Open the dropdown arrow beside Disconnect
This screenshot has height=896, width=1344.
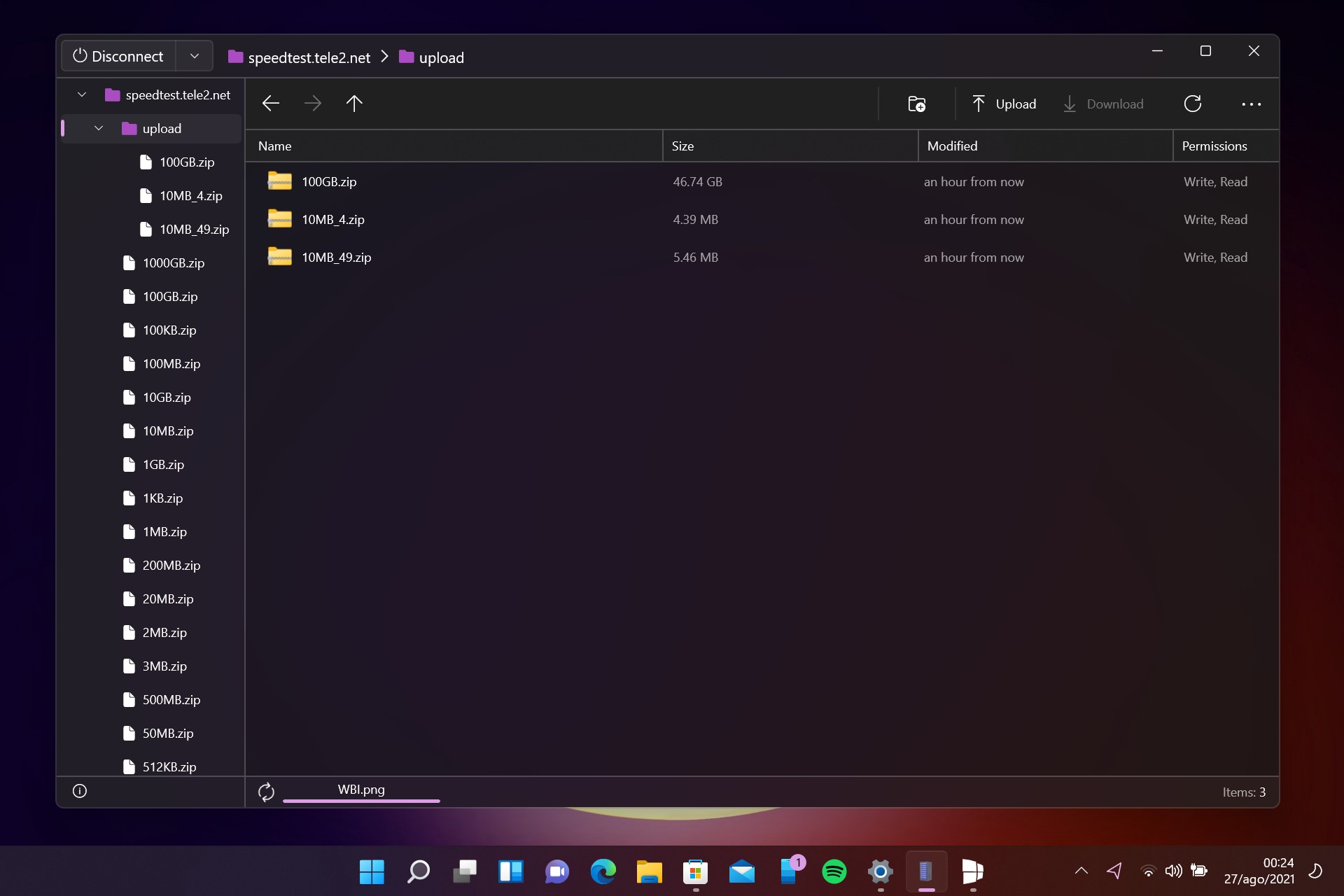195,56
